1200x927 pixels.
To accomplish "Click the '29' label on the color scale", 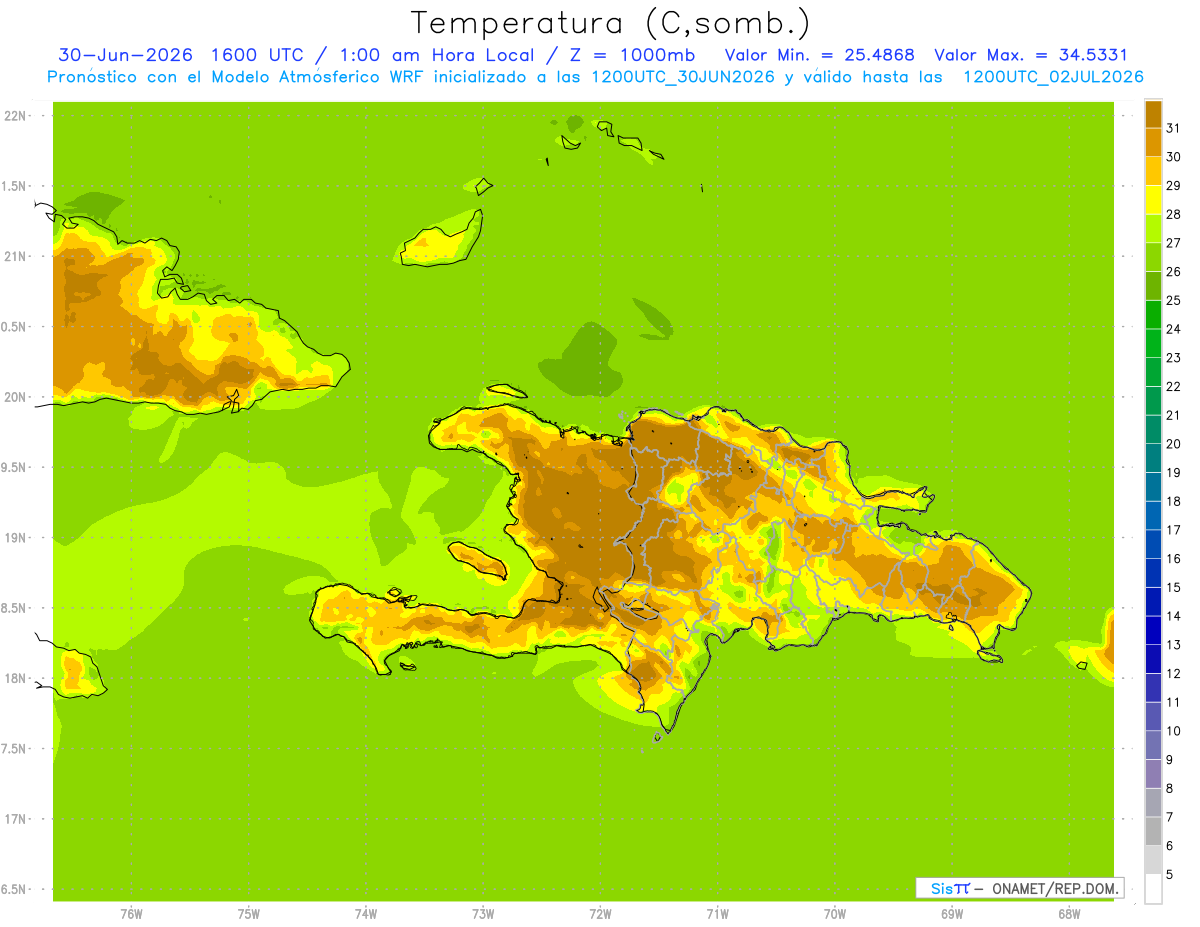I will coord(1173,186).
